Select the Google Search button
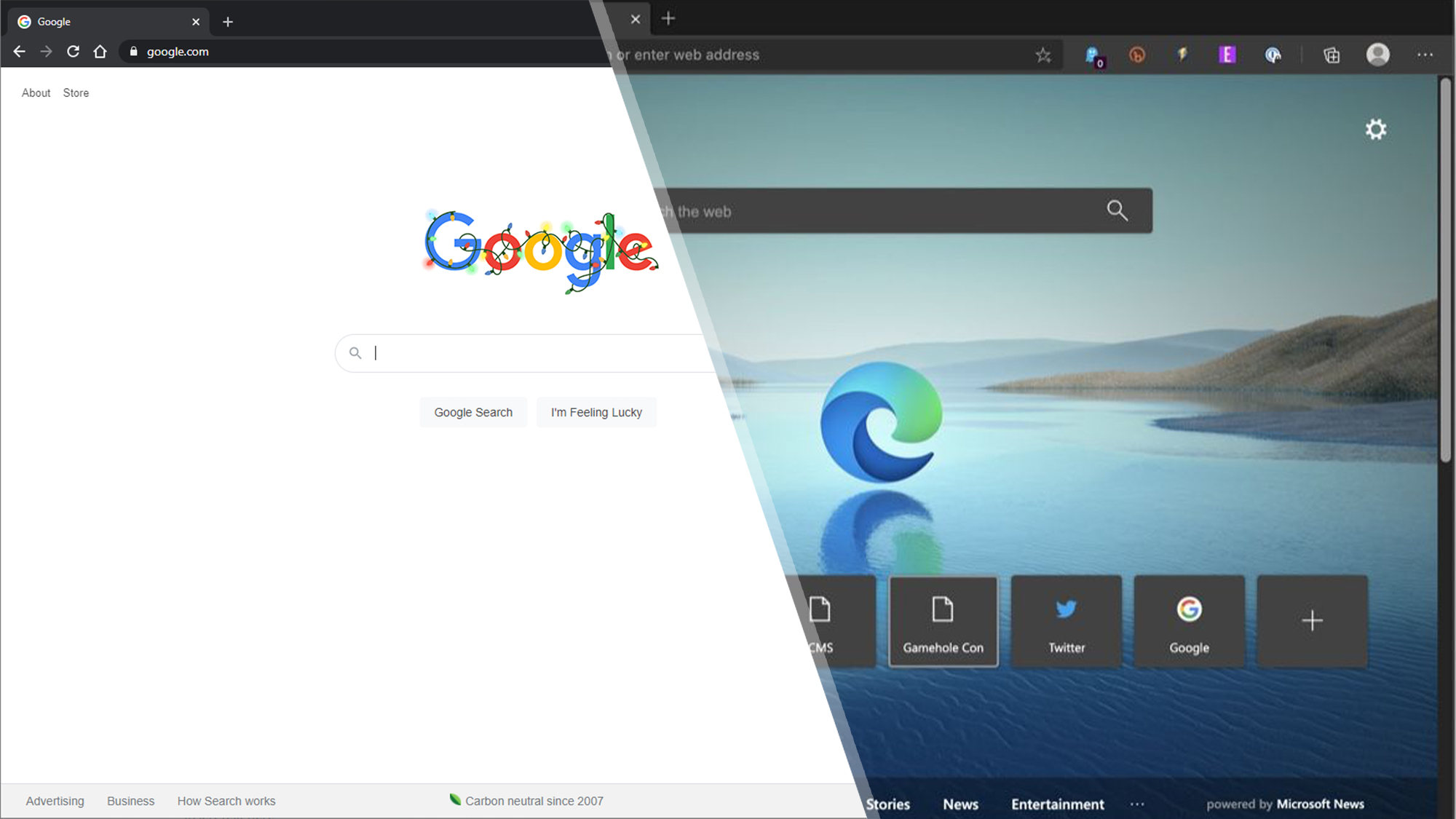This screenshot has width=1456, height=819. coord(473,412)
